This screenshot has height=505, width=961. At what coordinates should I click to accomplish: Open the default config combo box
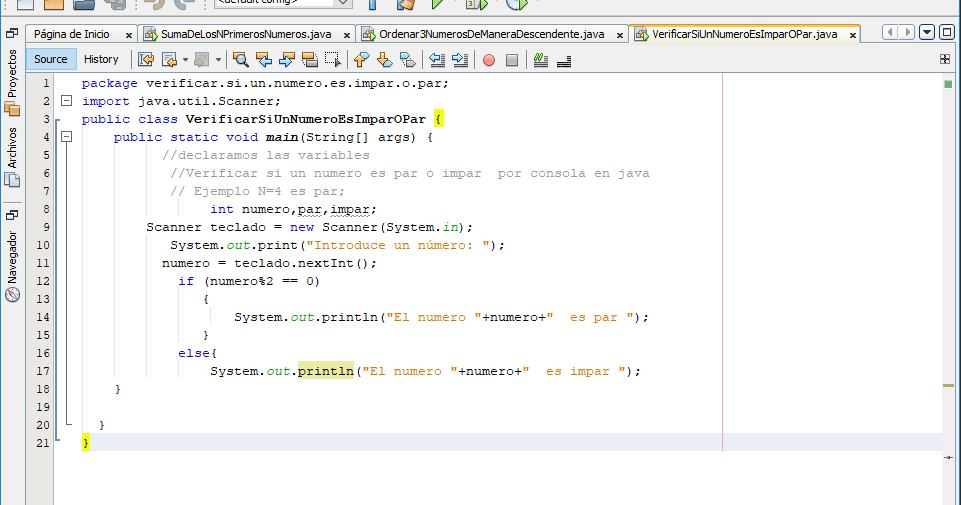pyautogui.click(x=283, y=2)
